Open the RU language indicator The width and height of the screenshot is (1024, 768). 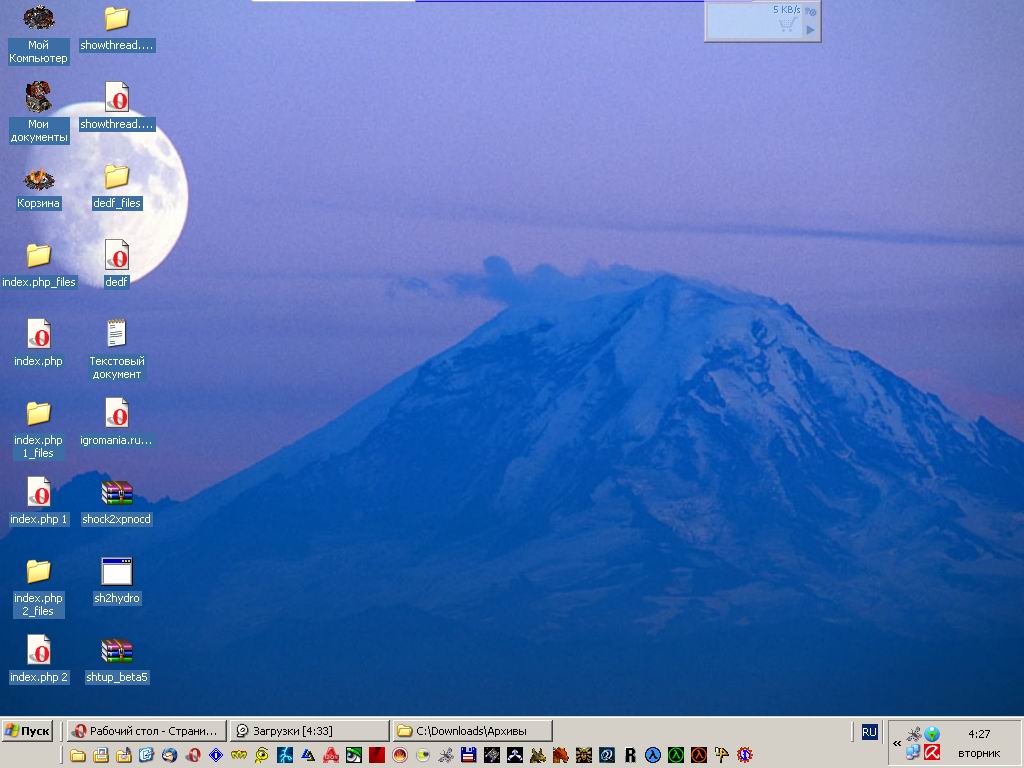[869, 732]
